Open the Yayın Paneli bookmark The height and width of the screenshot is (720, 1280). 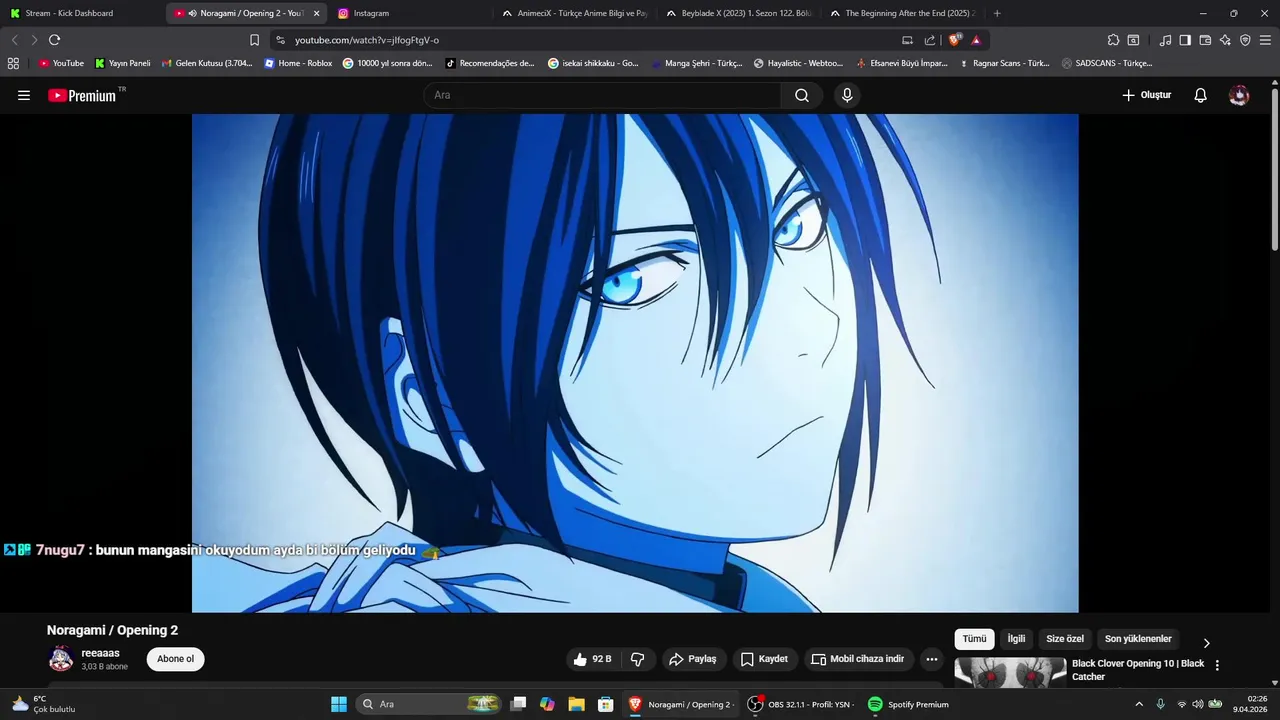point(122,63)
